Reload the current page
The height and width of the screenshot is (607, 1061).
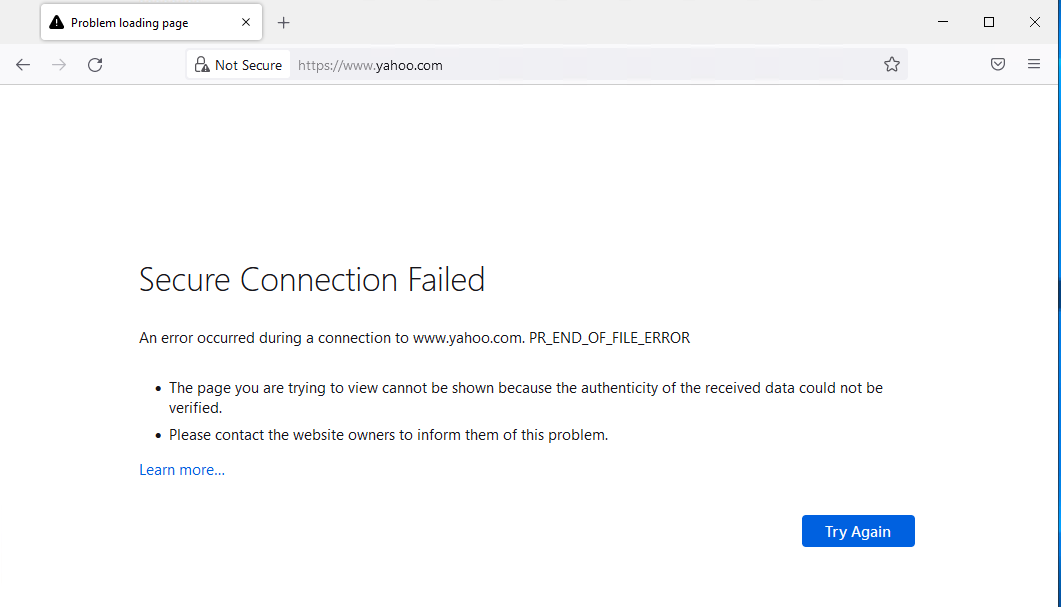pos(95,65)
